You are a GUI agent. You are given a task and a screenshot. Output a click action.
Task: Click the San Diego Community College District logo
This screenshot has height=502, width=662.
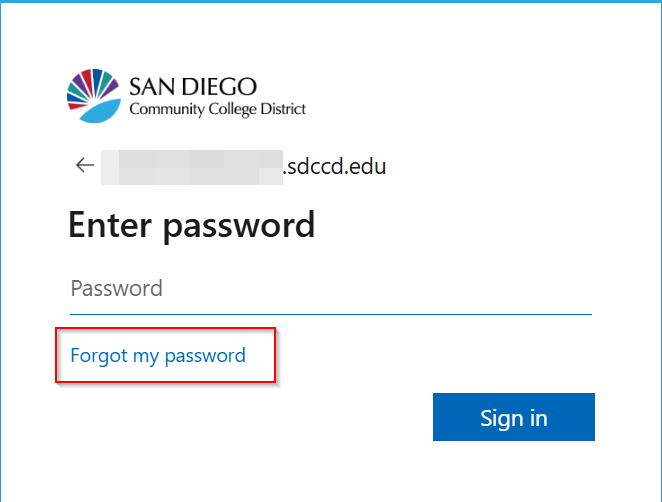click(x=186, y=96)
